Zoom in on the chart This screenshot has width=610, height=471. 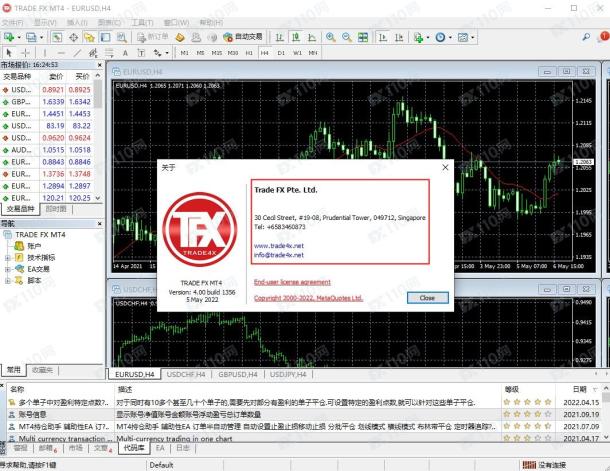click(x=331, y=37)
